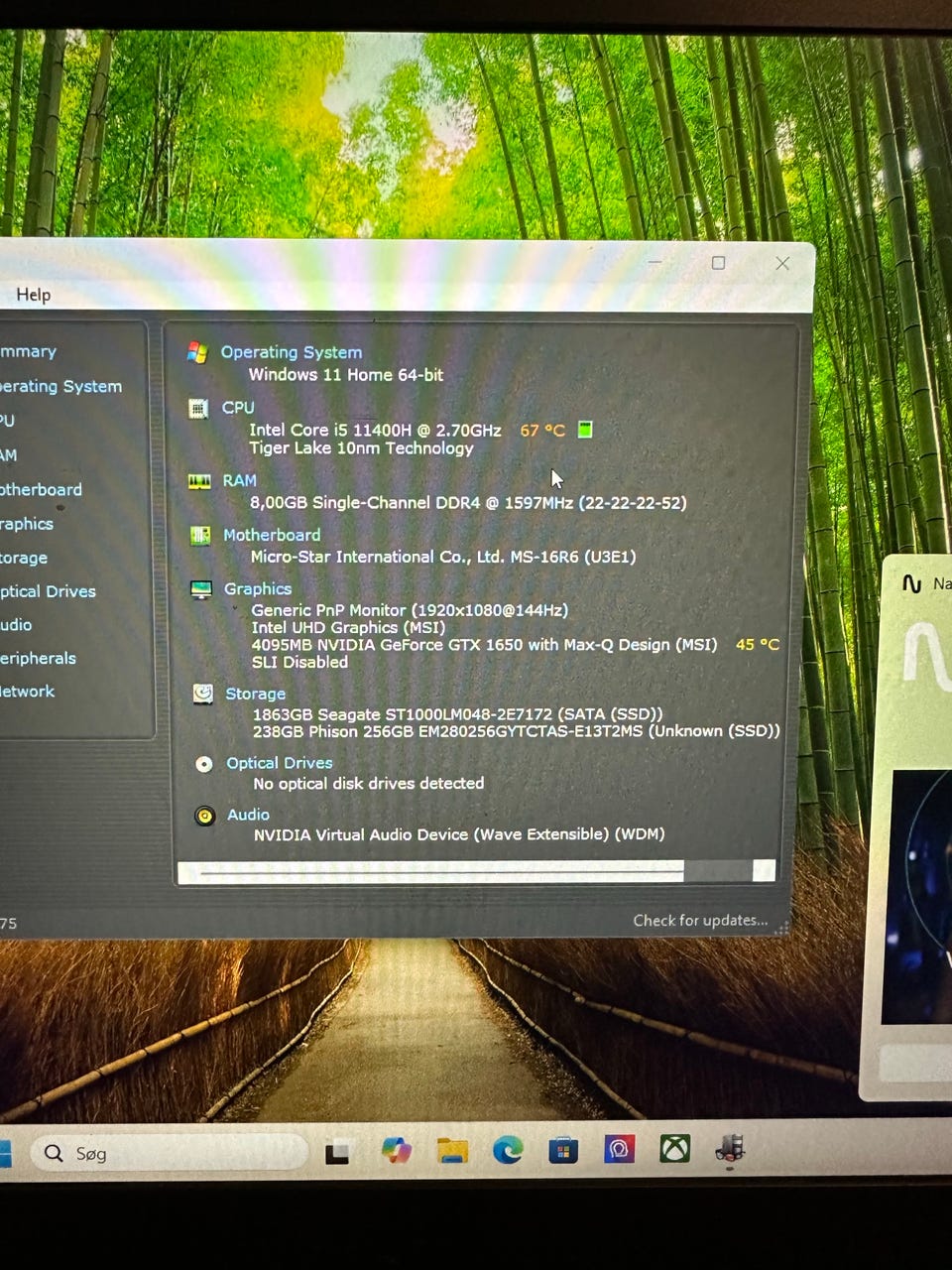Open the Help menu

pos(33,295)
